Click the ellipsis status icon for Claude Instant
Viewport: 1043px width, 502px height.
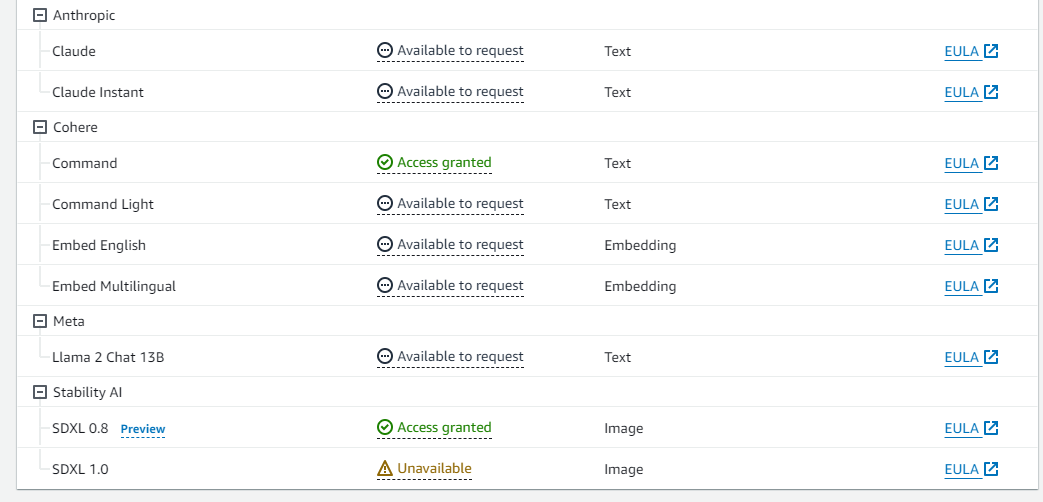[385, 91]
